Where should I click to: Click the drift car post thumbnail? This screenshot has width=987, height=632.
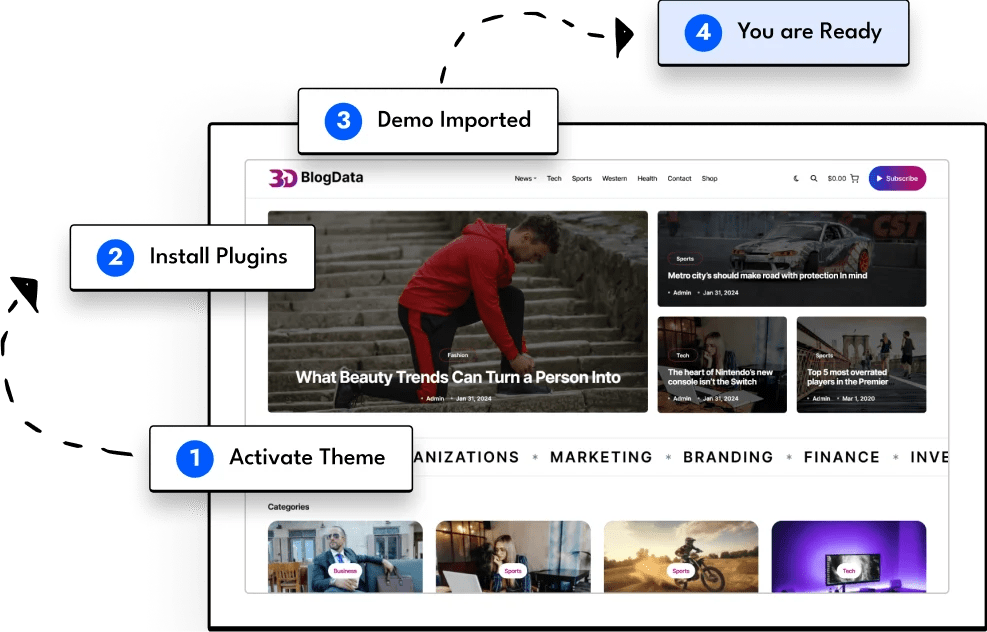coord(791,259)
